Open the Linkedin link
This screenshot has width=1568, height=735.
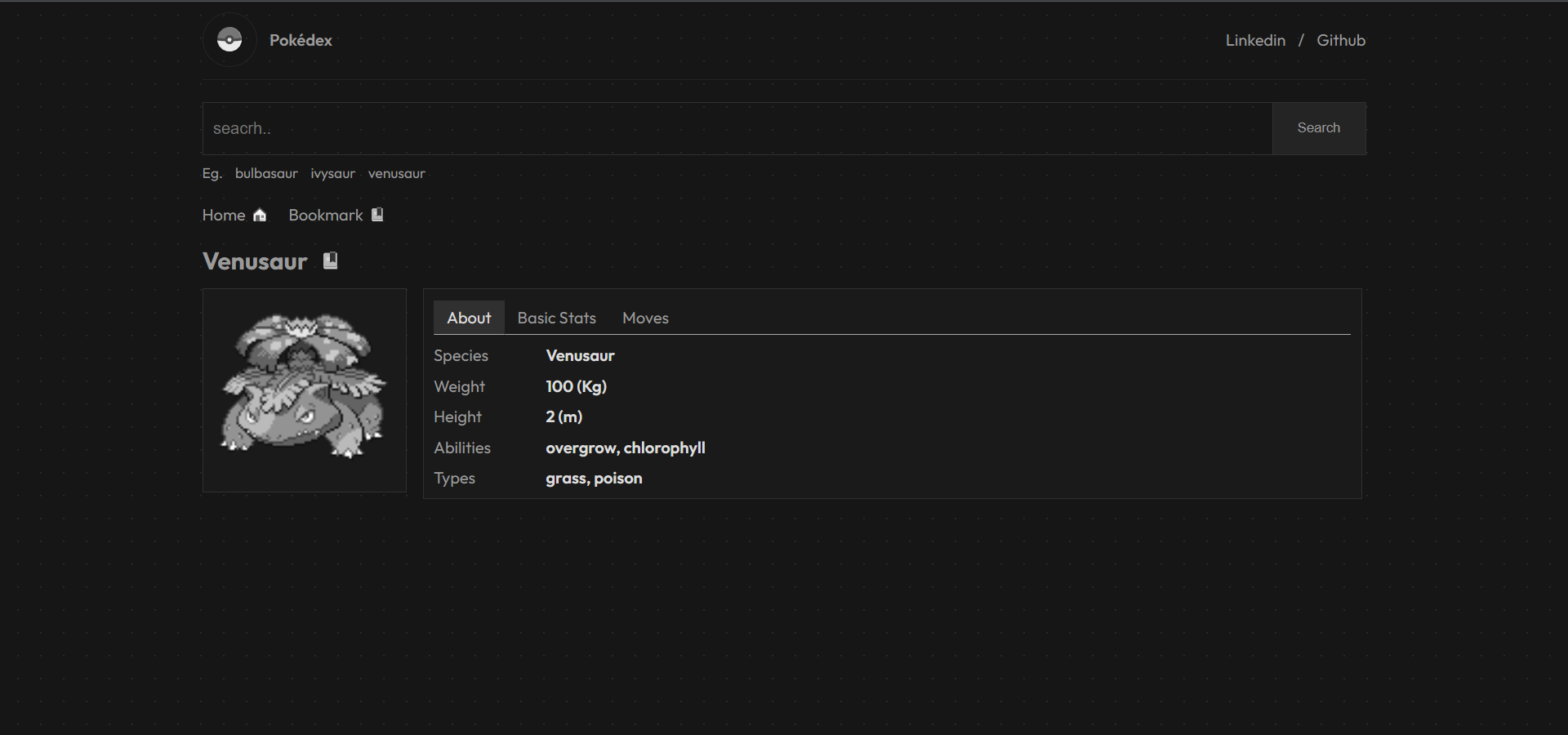[1255, 39]
